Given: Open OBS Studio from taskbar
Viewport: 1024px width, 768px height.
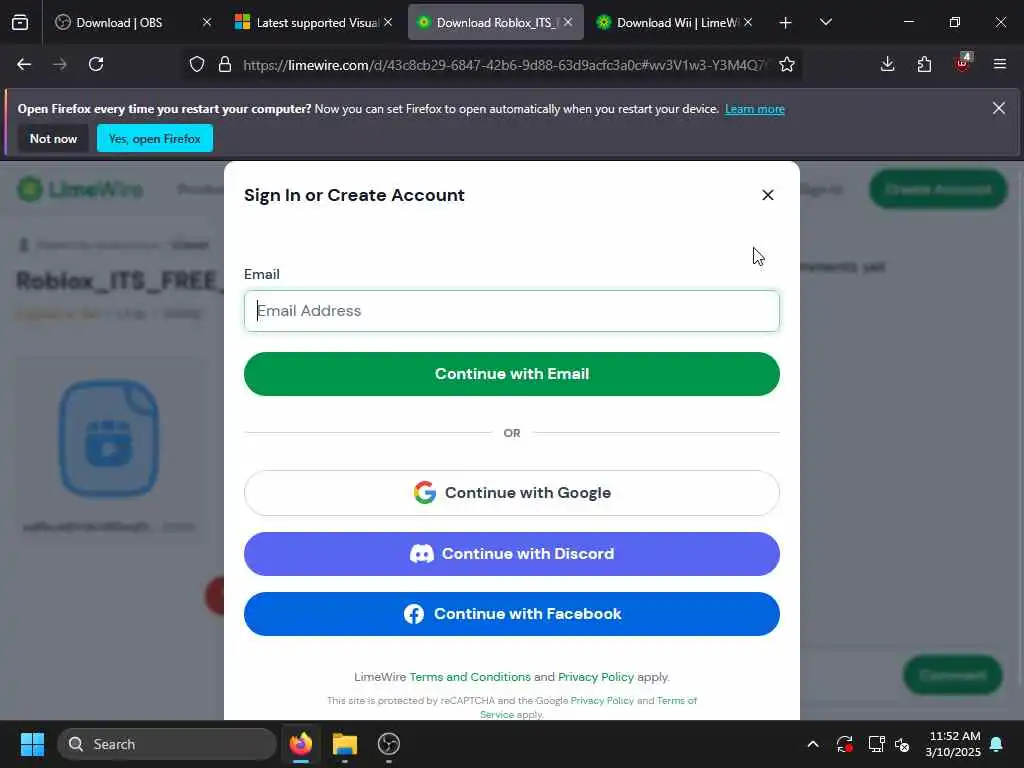Looking at the screenshot, I should pyautogui.click(x=389, y=744).
